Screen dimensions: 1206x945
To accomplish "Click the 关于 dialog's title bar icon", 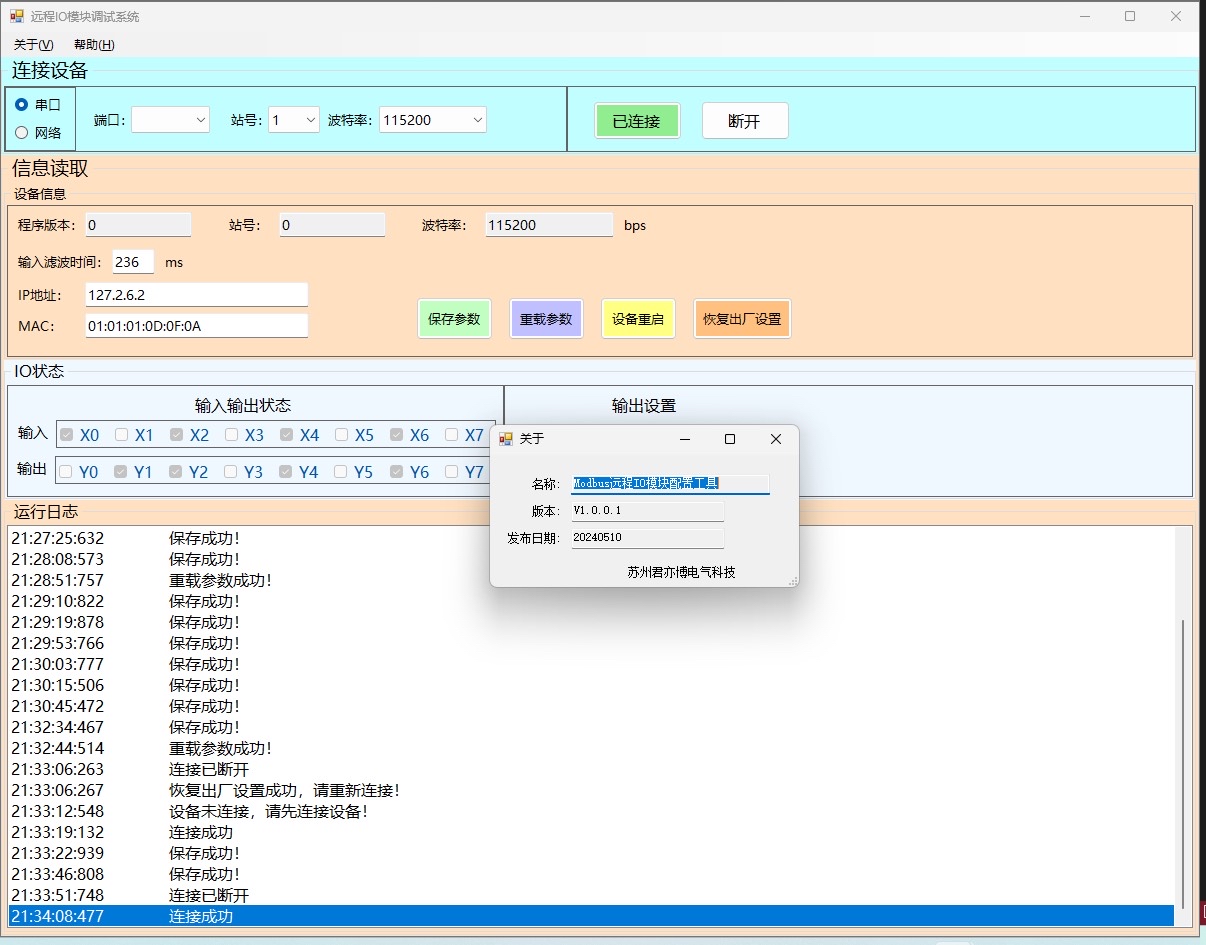I will [506, 438].
